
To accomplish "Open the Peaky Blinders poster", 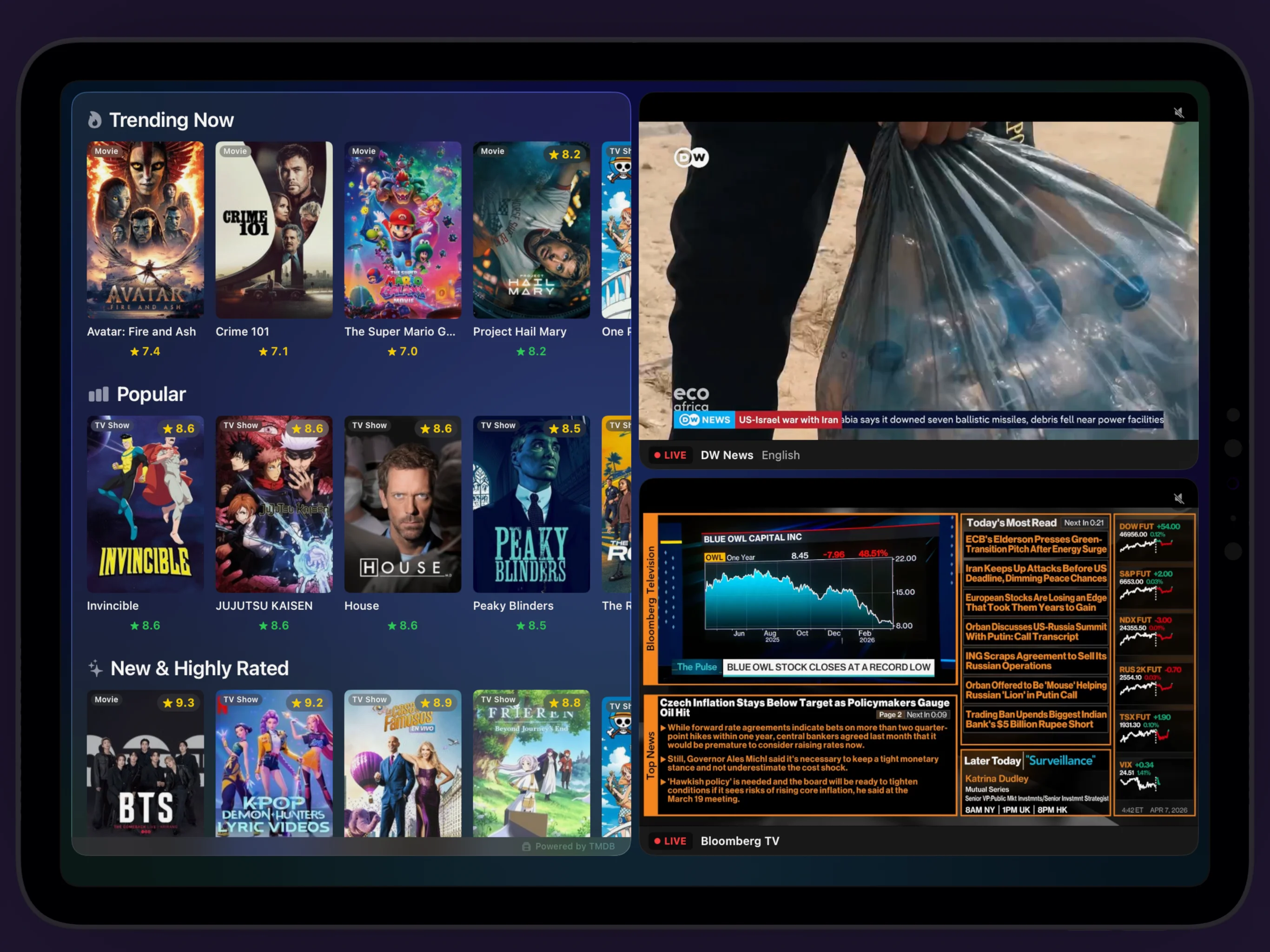I will pyautogui.click(x=531, y=504).
